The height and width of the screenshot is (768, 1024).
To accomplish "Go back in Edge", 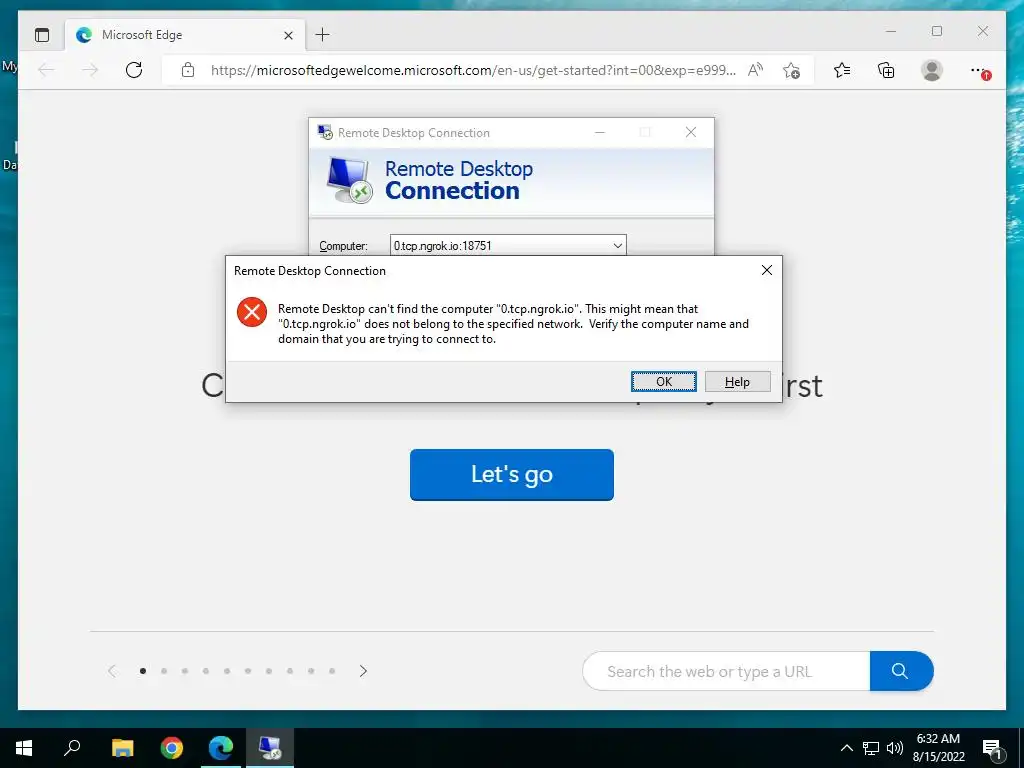I will (x=46, y=70).
